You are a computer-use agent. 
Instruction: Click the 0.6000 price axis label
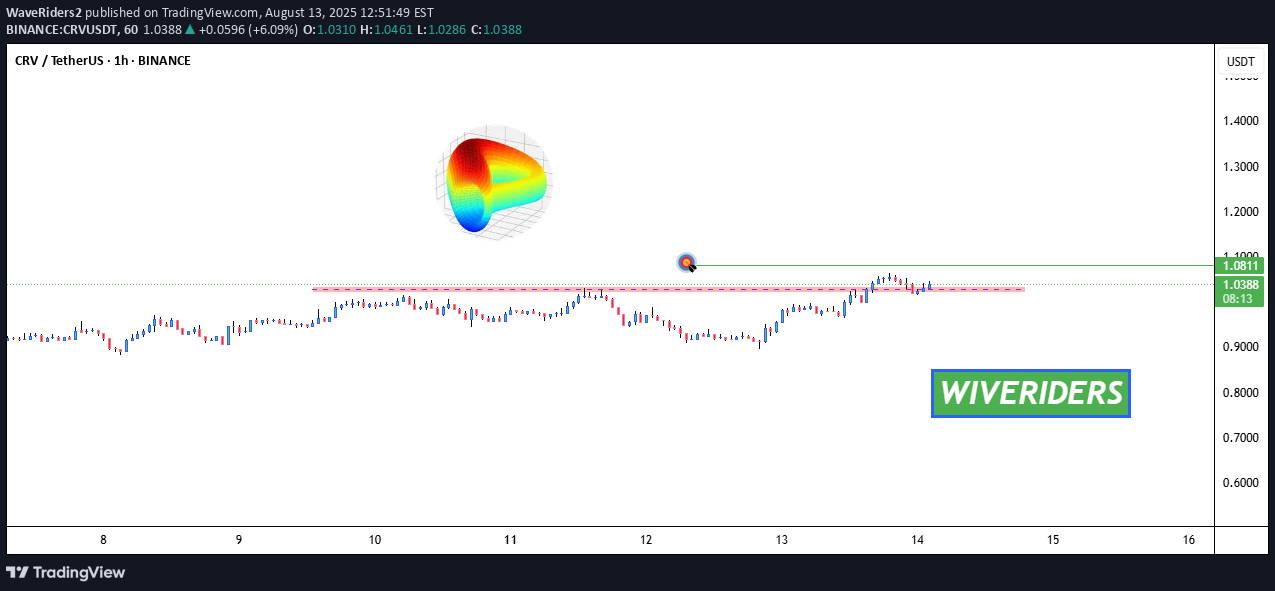1241,483
